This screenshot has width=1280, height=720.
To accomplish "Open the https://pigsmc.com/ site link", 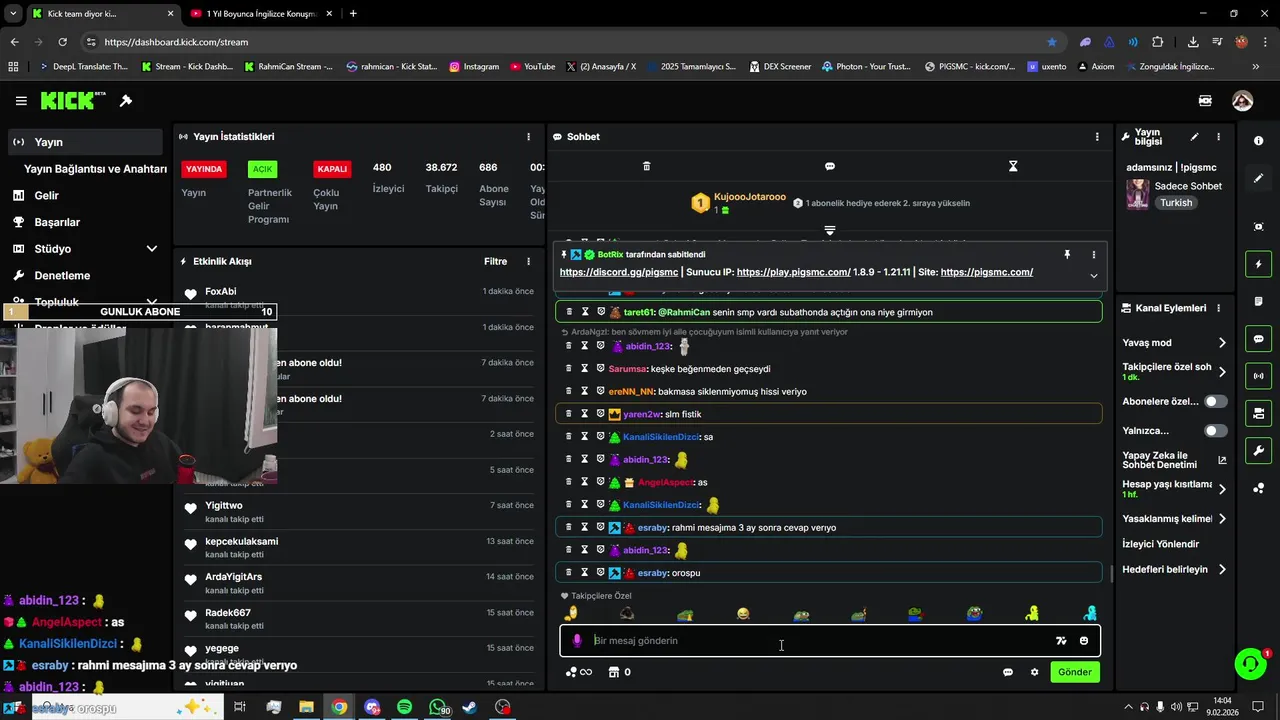I will 987,272.
